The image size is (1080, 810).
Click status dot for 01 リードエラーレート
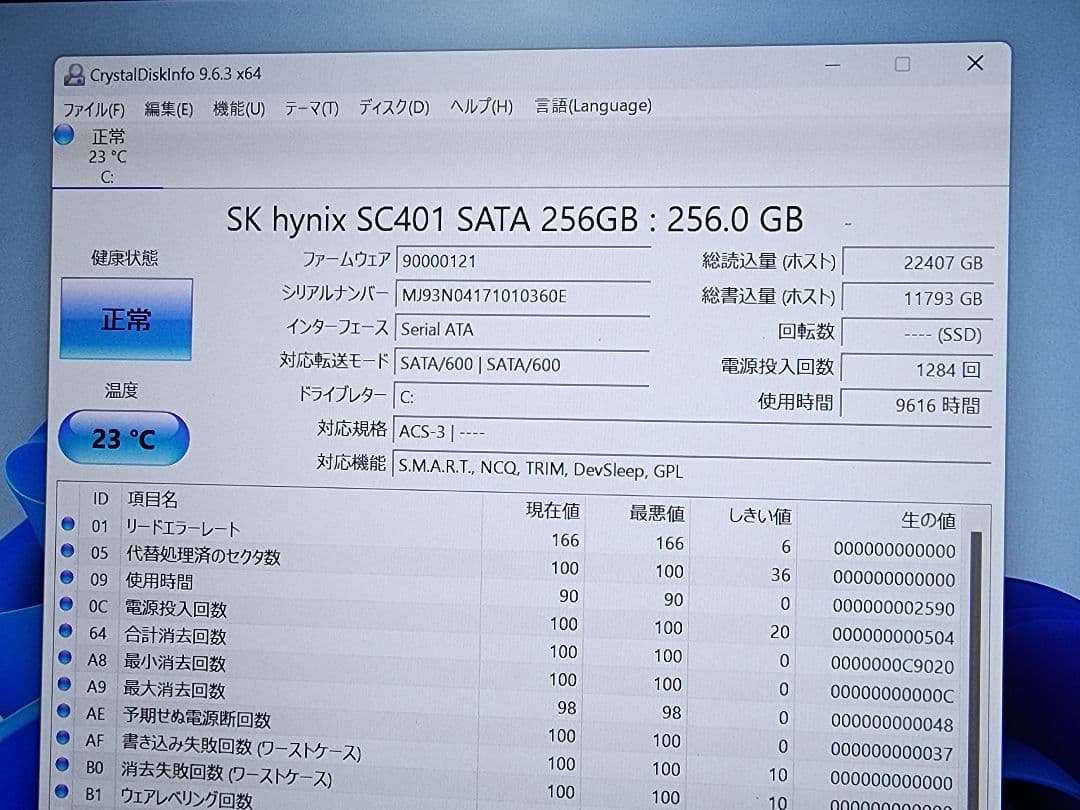pos(68,524)
